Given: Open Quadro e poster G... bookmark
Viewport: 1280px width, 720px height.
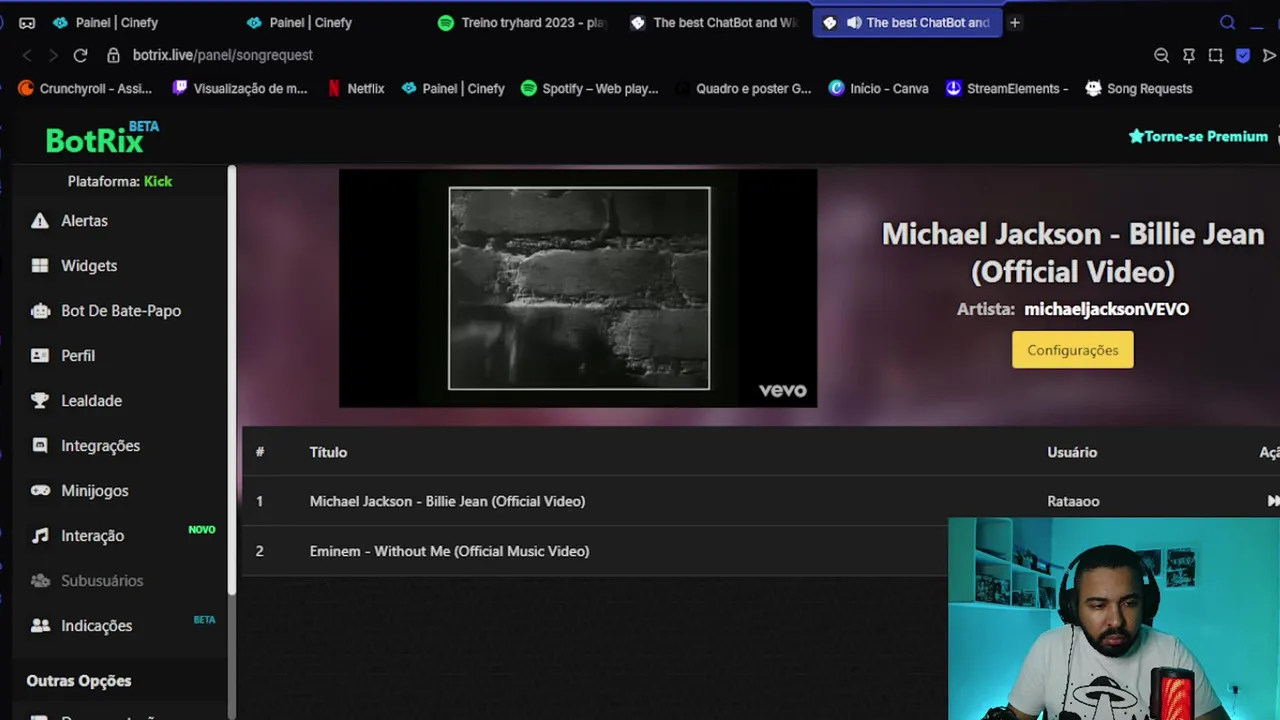Looking at the screenshot, I should pyautogui.click(x=743, y=88).
